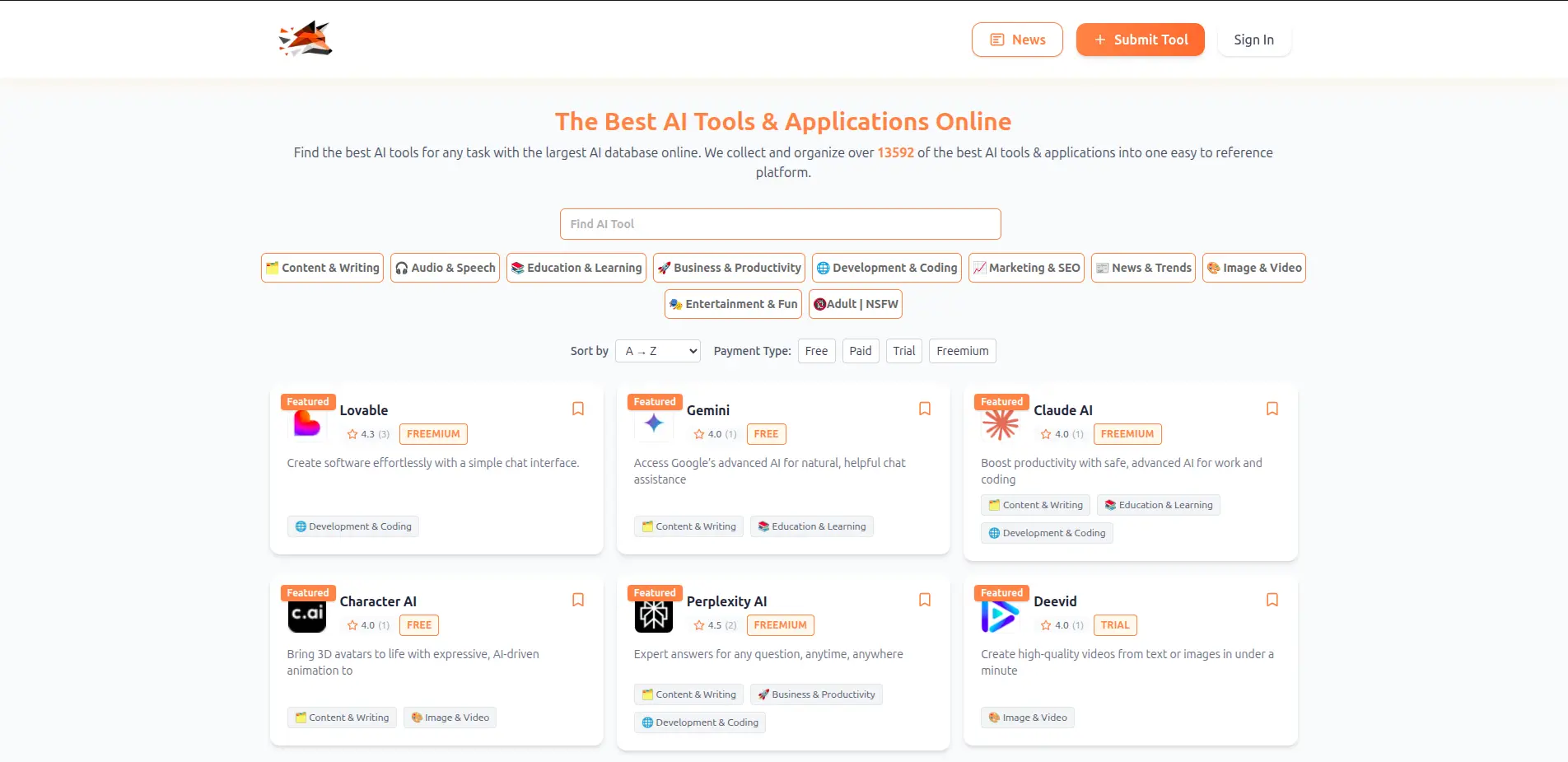Filter by Content & Writing category
This screenshot has width=1568, height=762.
point(322,268)
